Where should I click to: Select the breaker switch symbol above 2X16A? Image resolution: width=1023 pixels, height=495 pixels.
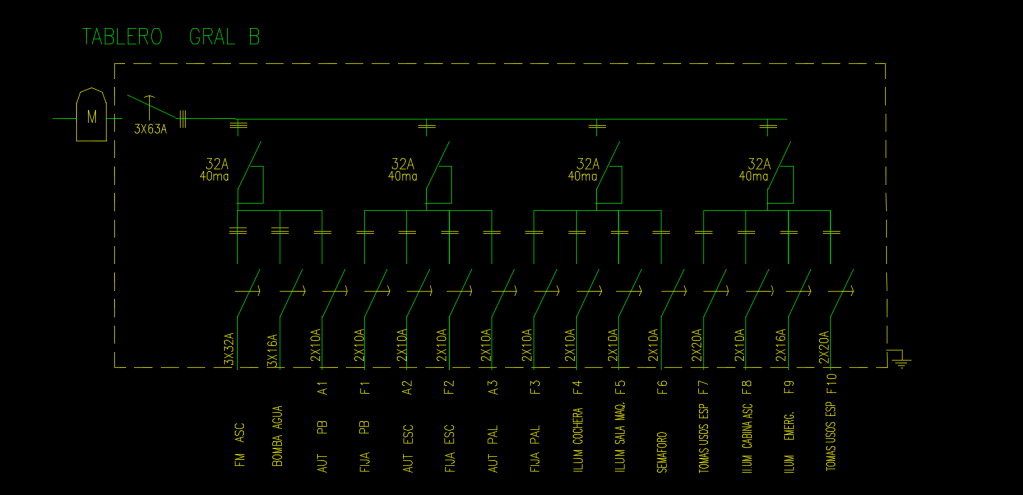[799, 291]
